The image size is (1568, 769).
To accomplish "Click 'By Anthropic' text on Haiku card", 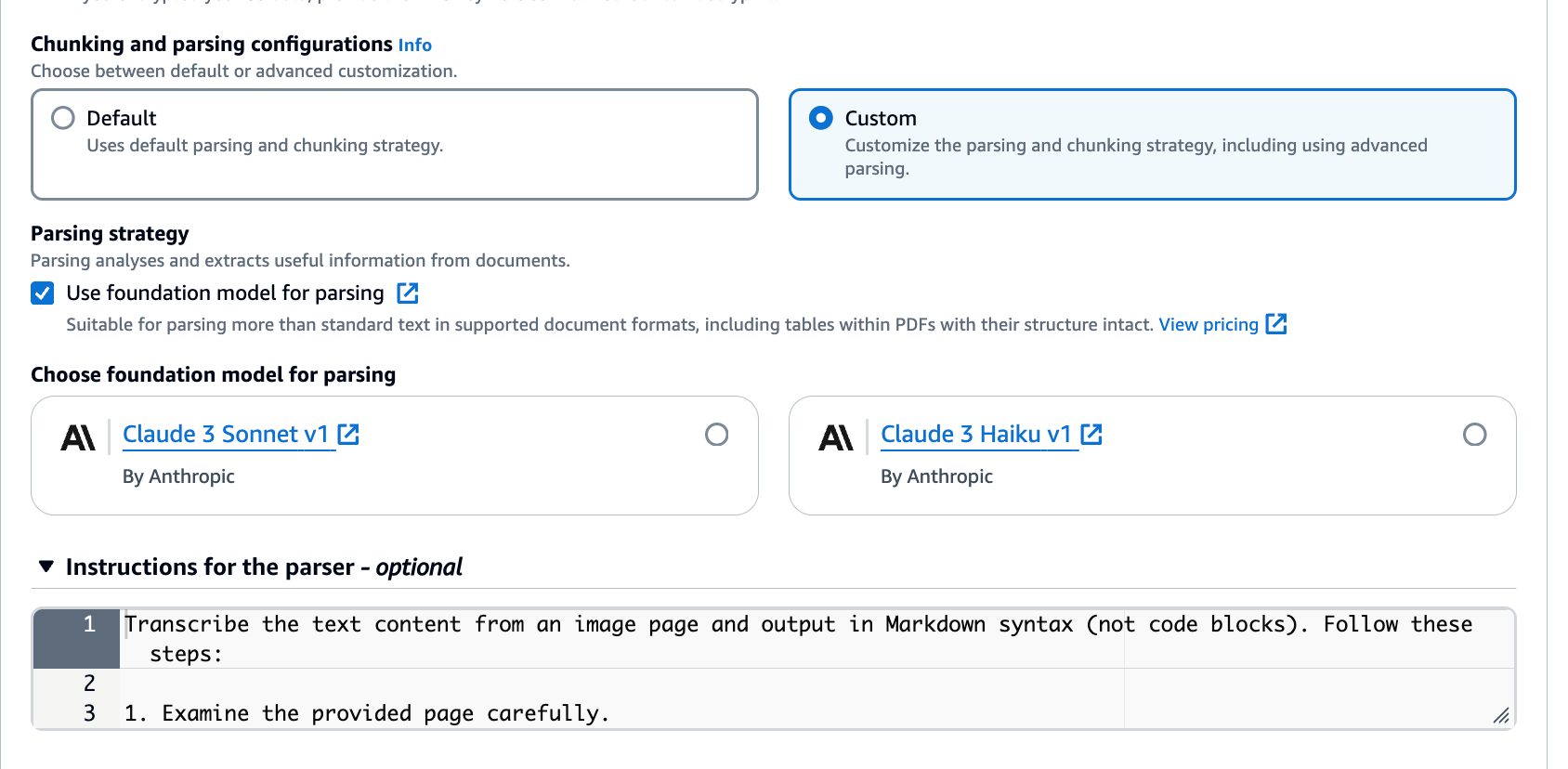I will point(936,476).
